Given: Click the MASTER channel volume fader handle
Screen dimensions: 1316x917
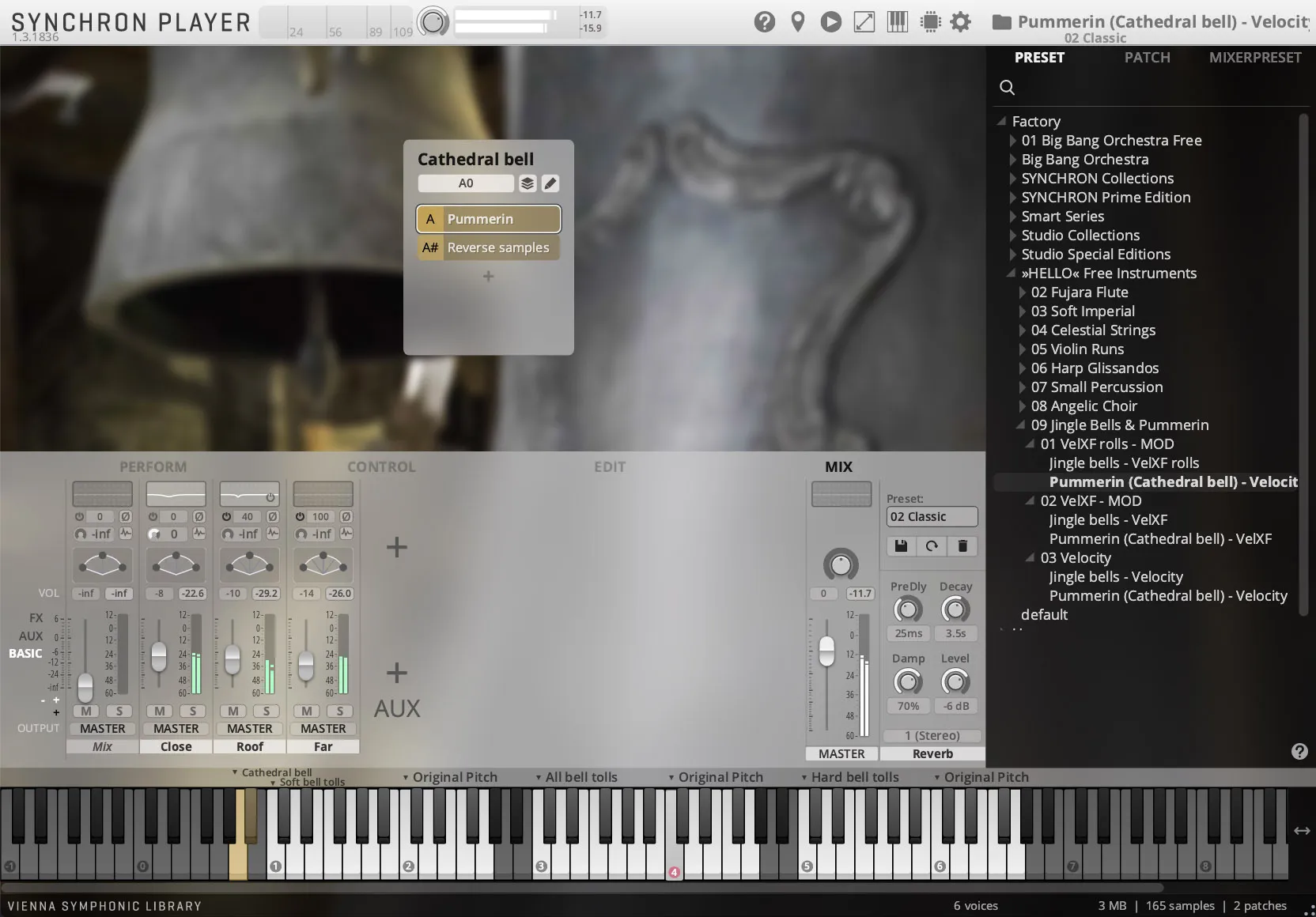Looking at the screenshot, I should (826, 651).
